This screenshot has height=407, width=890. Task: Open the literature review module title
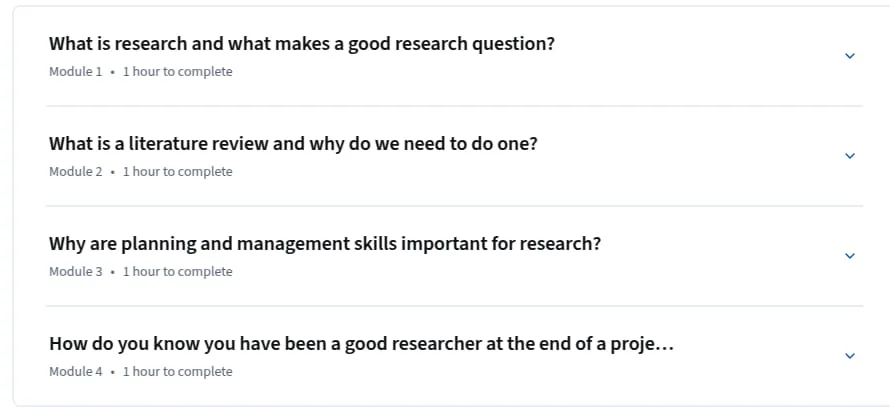click(293, 144)
